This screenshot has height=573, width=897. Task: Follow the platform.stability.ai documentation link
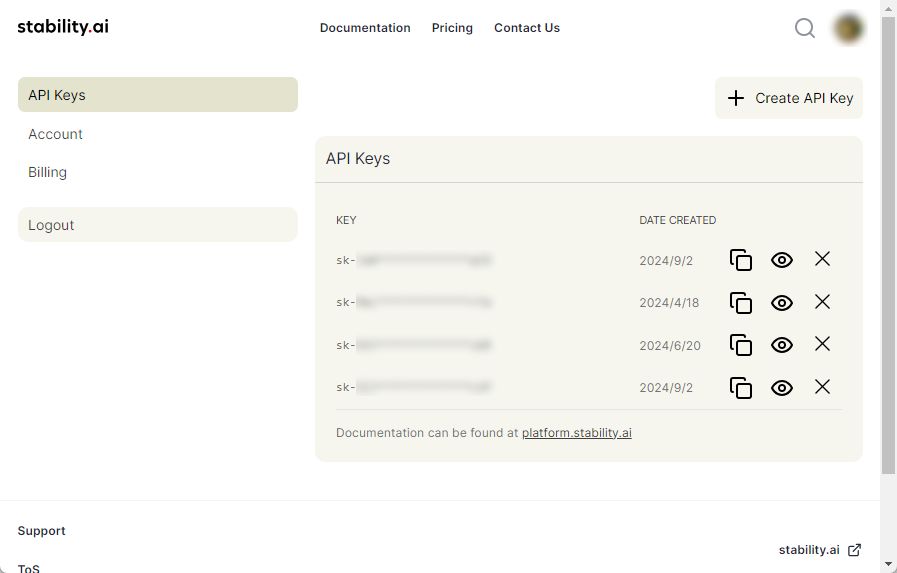click(x=577, y=433)
